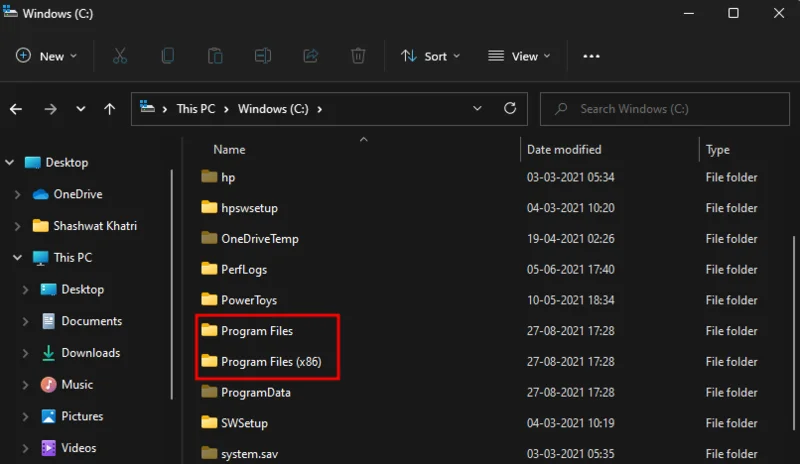Open recent locations dropdown chevron
Image resolution: width=800 pixels, height=464 pixels.
coord(80,109)
